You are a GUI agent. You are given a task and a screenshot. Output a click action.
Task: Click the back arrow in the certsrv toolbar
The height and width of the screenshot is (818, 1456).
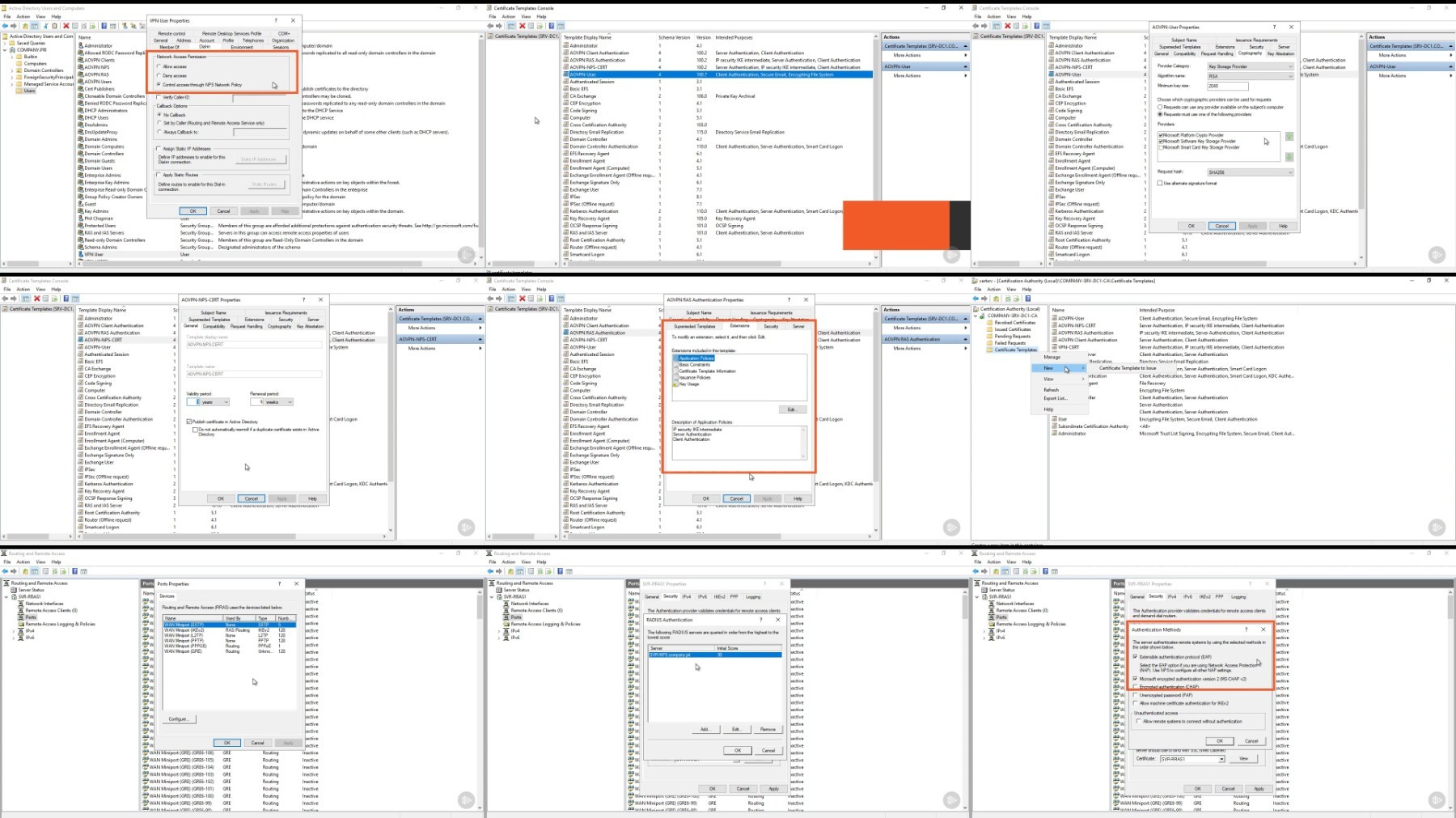click(x=976, y=299)
